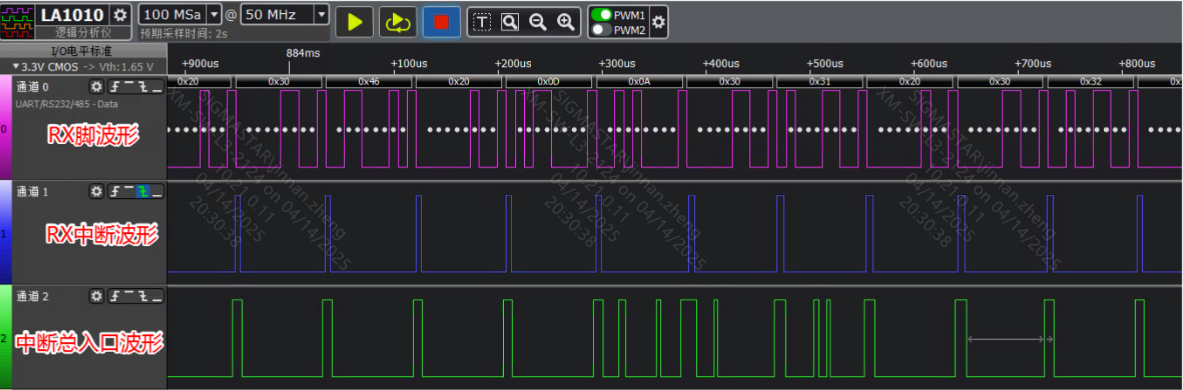
Task: Zoom in on the waveform view
Action: (566, 22)
